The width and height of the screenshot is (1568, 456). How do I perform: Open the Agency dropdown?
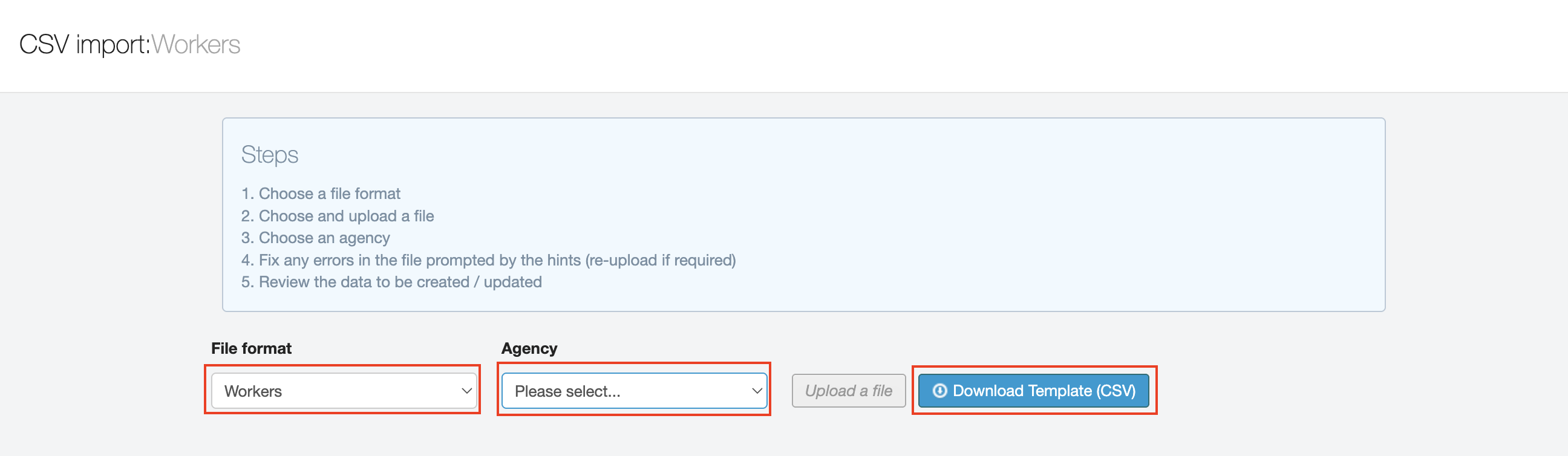(x=633, y=391)
